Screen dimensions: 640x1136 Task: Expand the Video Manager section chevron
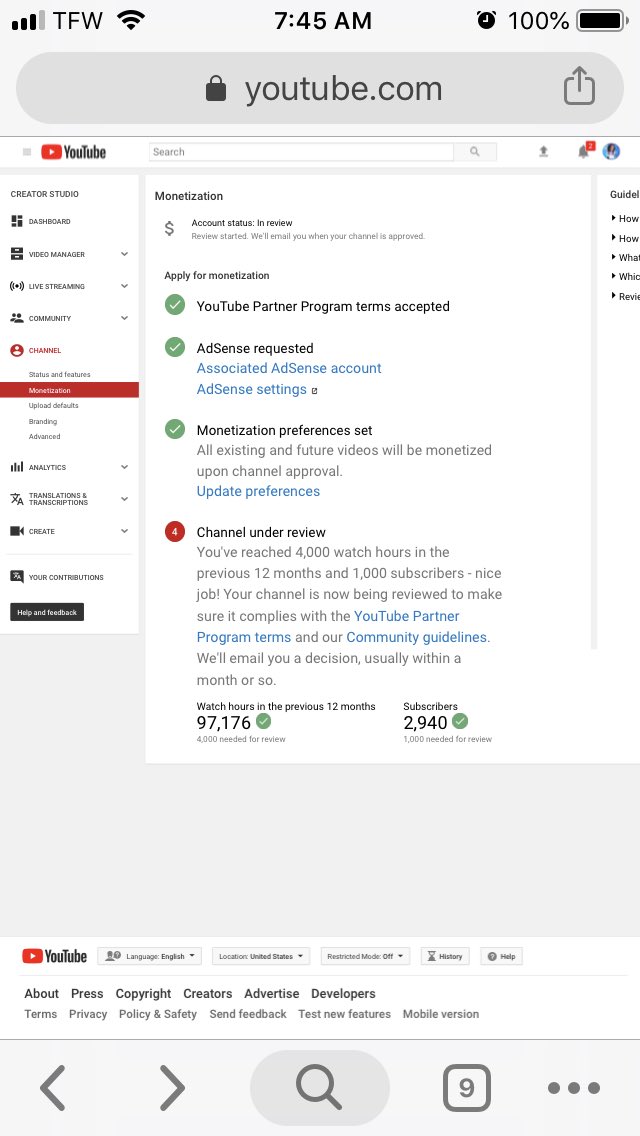click(x=125, y=254)
